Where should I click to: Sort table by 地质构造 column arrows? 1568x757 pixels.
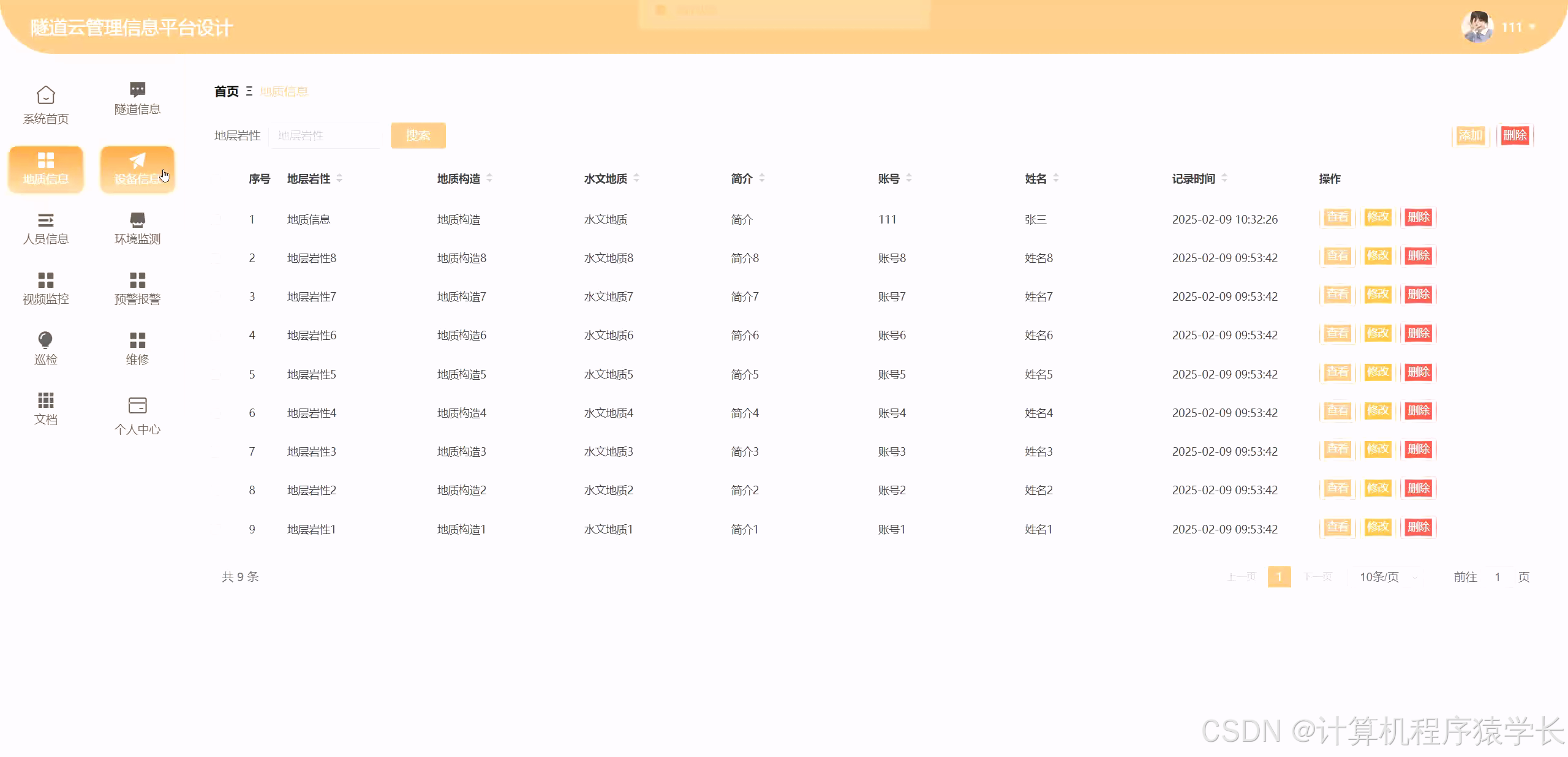[x=489, y=178]
